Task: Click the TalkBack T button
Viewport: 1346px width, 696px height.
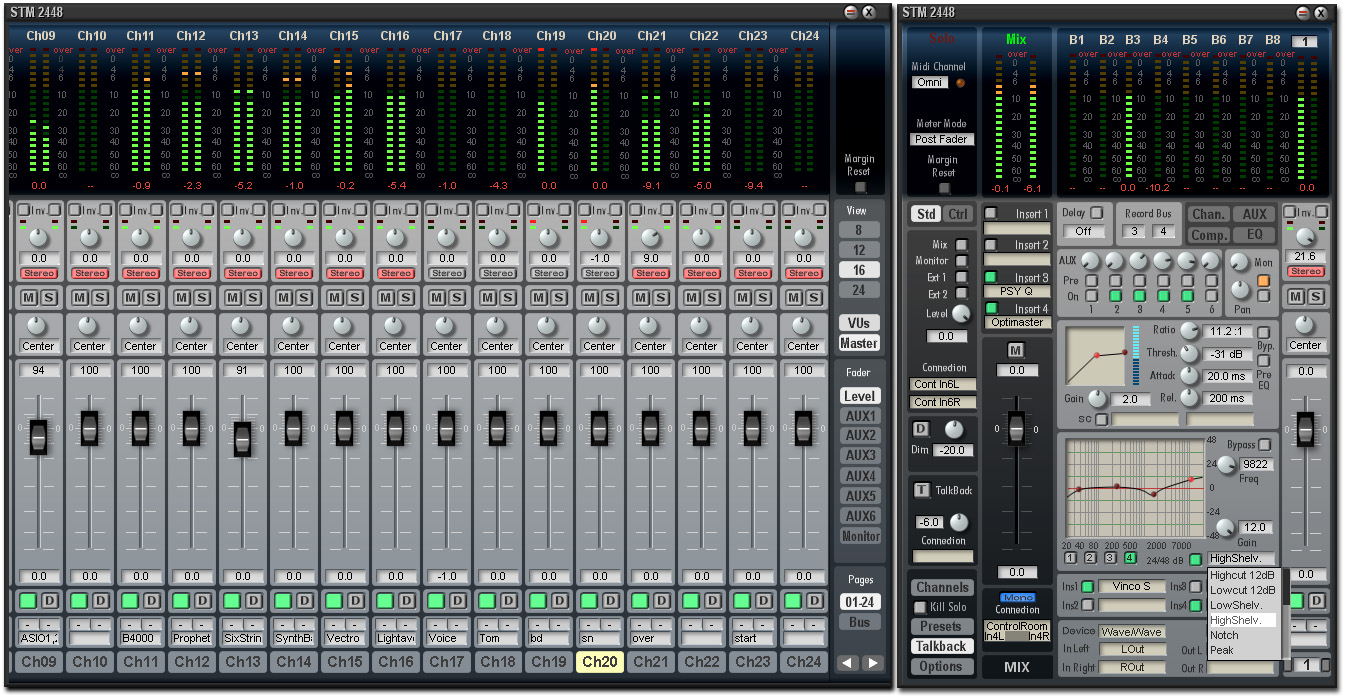Action: click(922, 490)
